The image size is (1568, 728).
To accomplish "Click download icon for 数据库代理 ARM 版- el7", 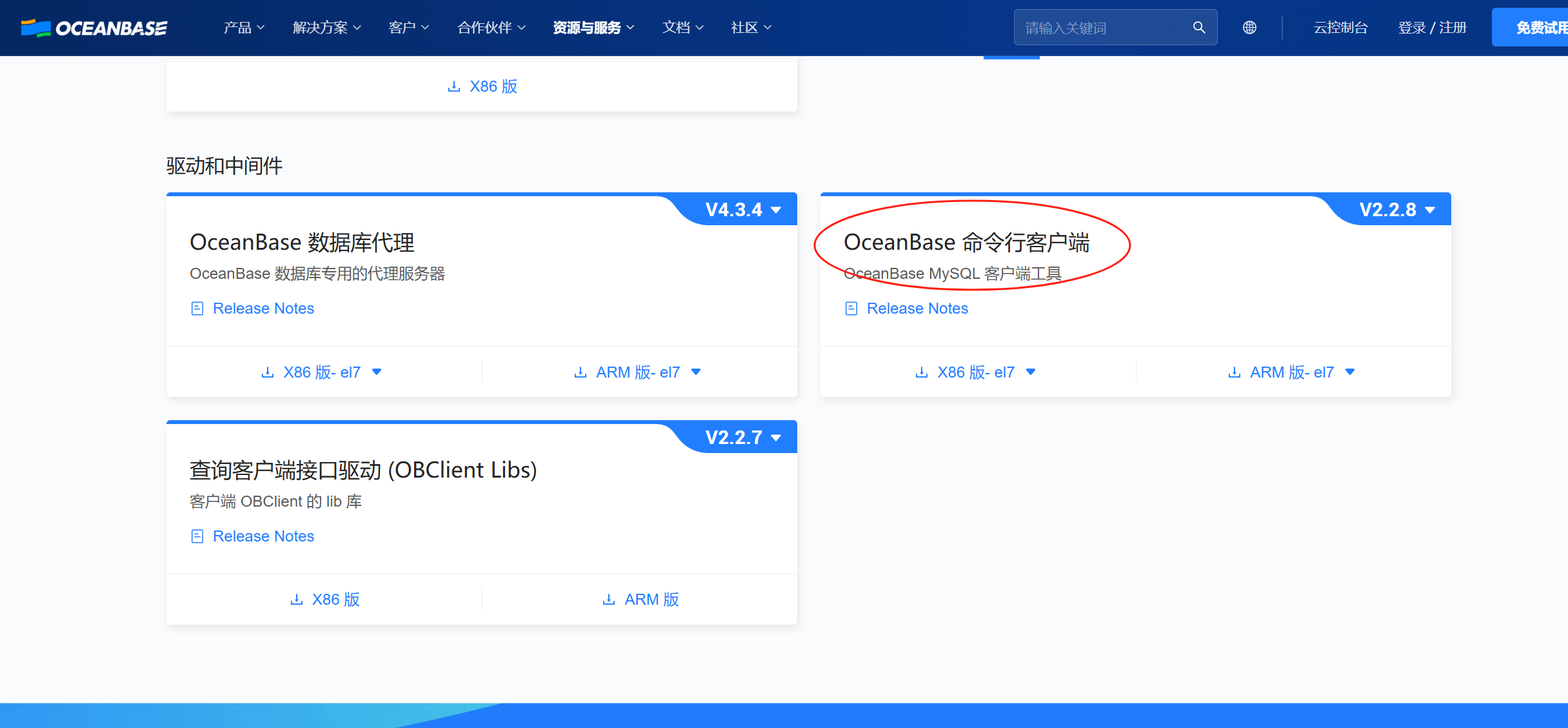I will click(x=581, y=372).
